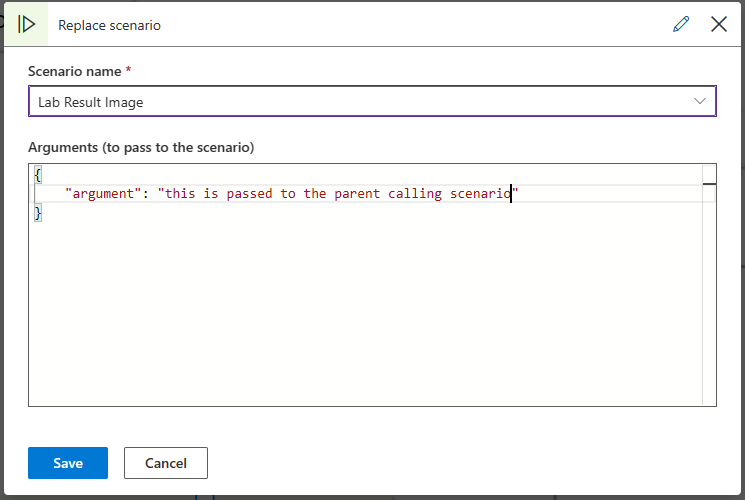Click the red required asterisk

tap(129, 71)
